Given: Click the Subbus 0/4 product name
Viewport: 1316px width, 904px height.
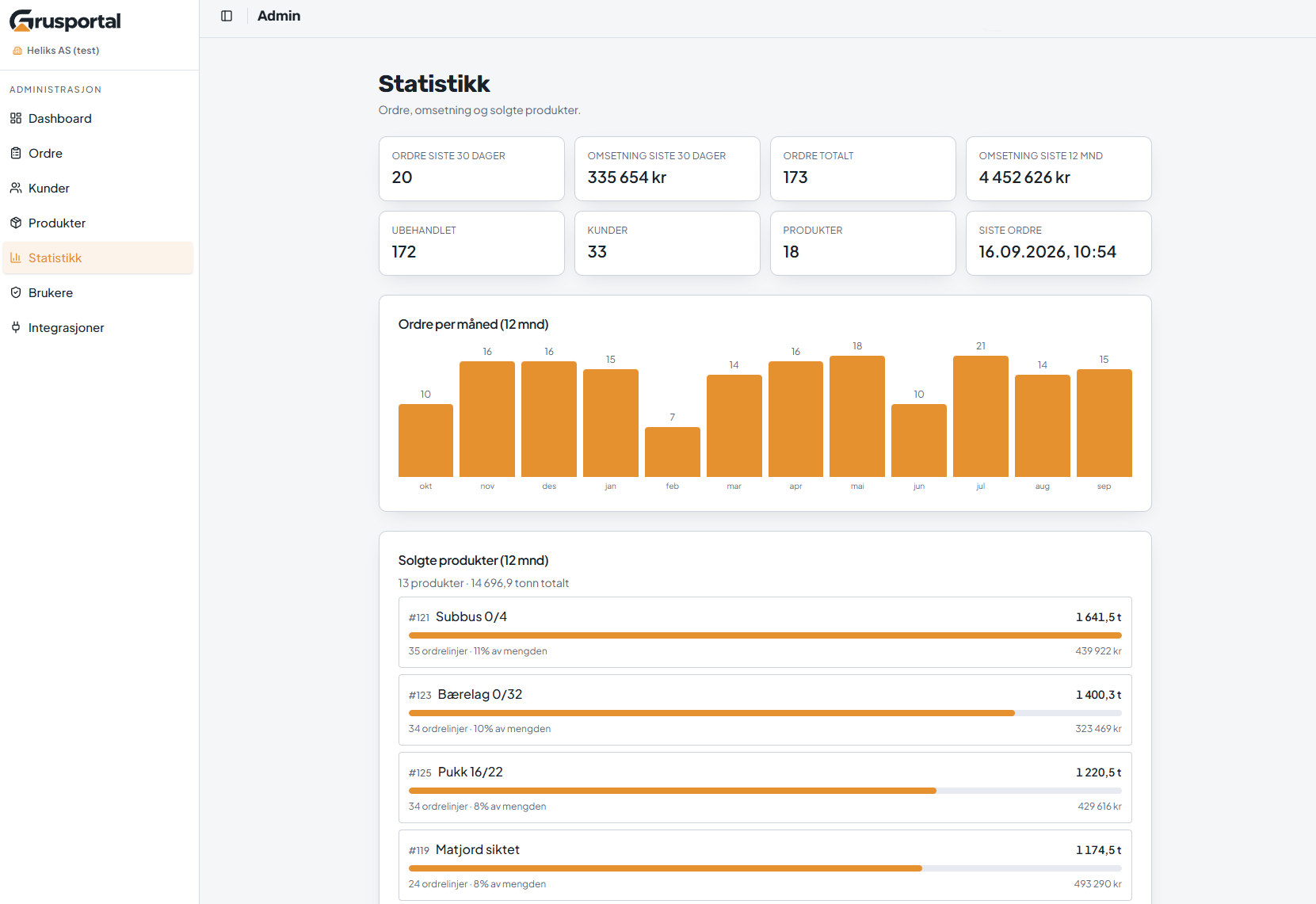Looking at the screenshot, I should pyautogui.click(x=471, y=617).
